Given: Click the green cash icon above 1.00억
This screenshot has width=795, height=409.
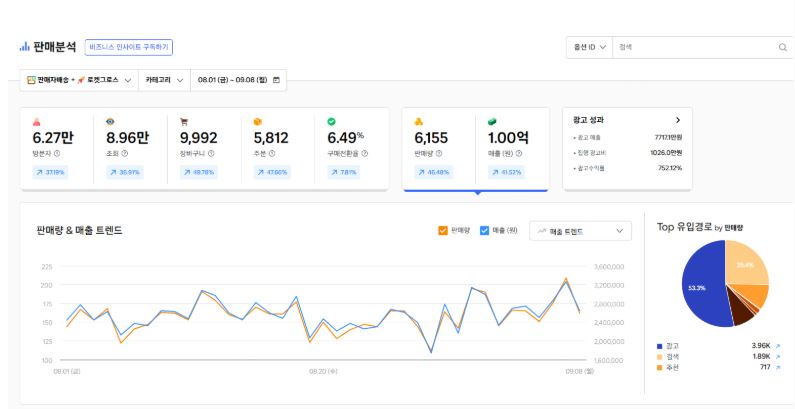Looking at the screenshot, I should [x=492, y=122].
